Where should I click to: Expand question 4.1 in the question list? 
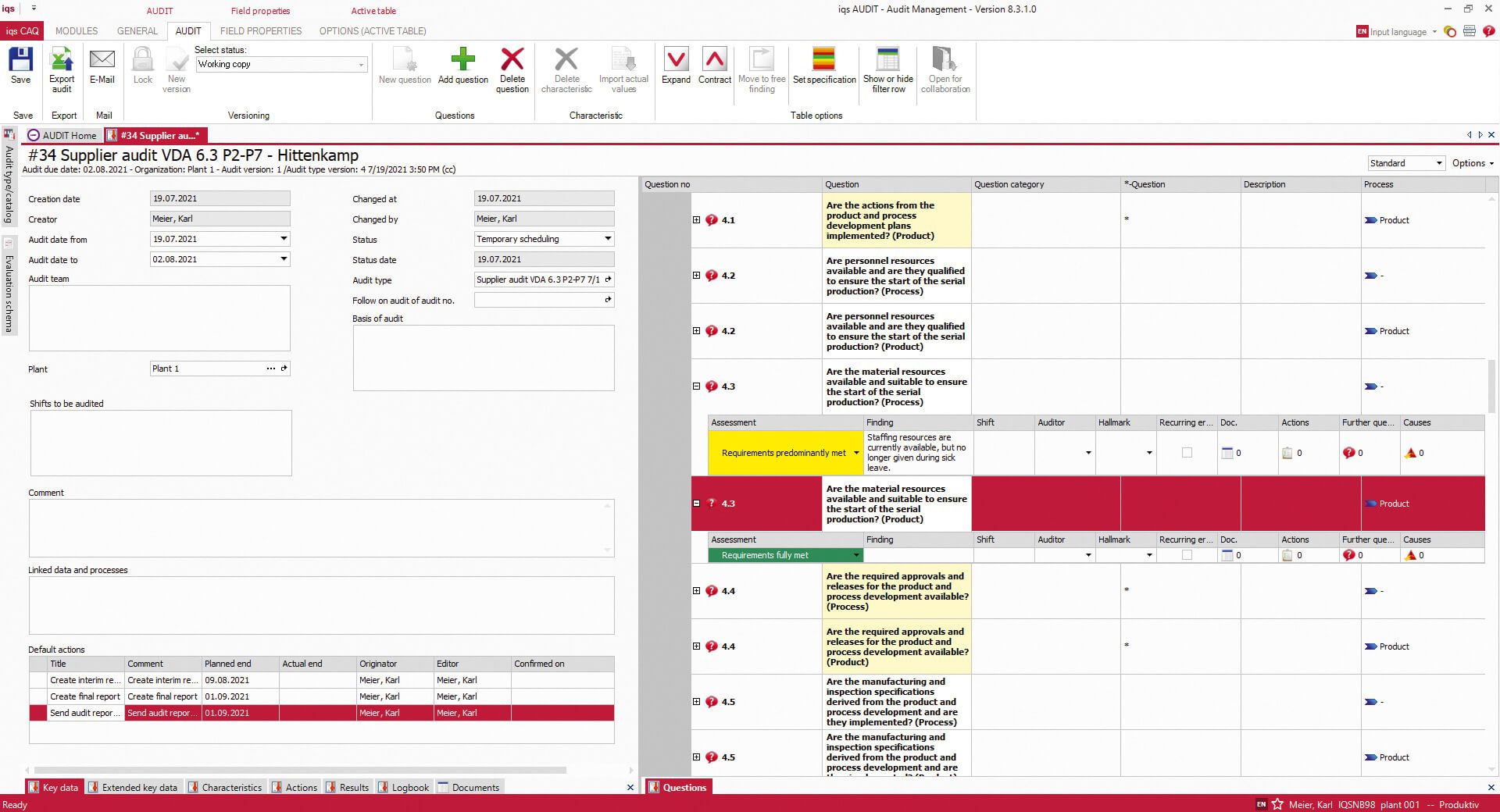point(696,220)
